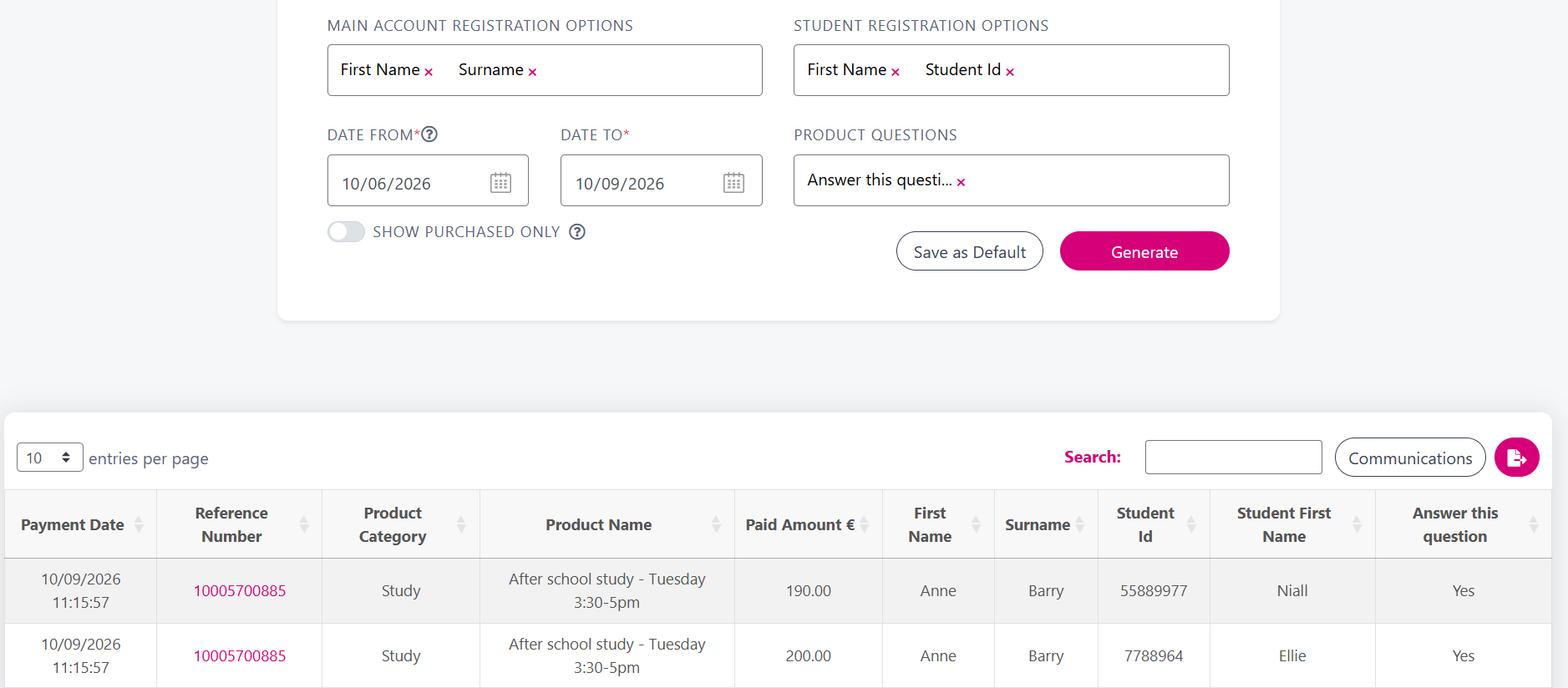Select Student Id cell 7788964
Screen dimensions: 1568x688
click(1154, 655)
